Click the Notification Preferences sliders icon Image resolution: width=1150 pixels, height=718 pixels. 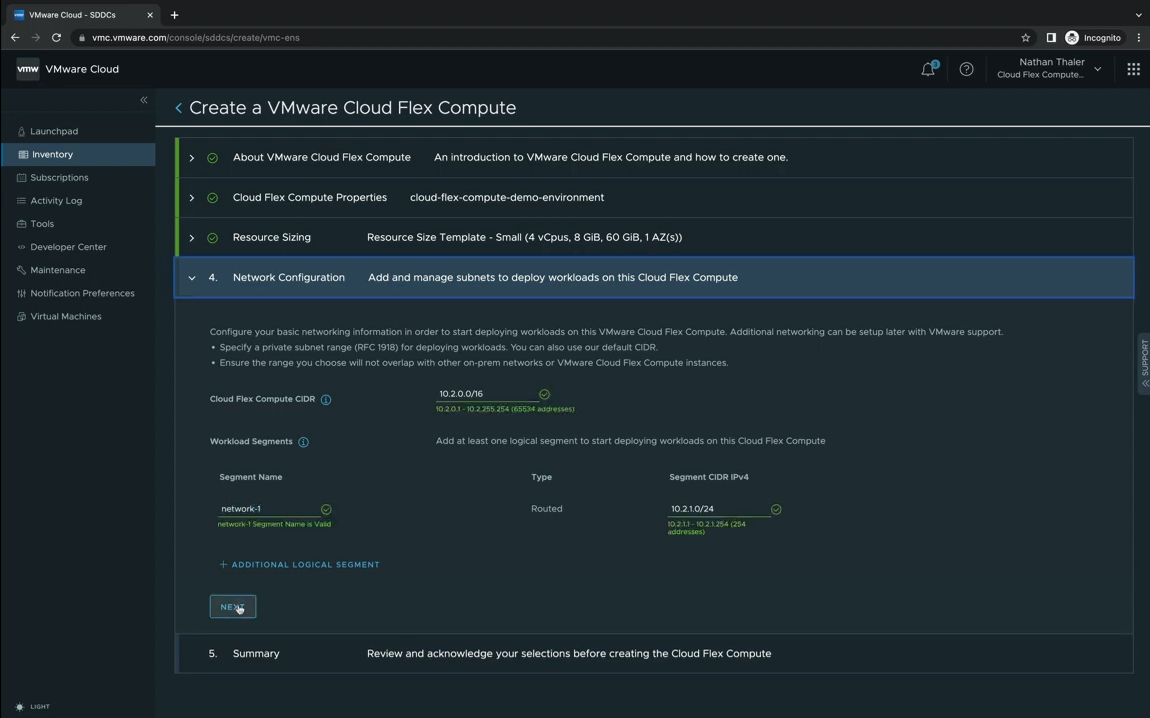pyautogui.click(x=21, y=293)
